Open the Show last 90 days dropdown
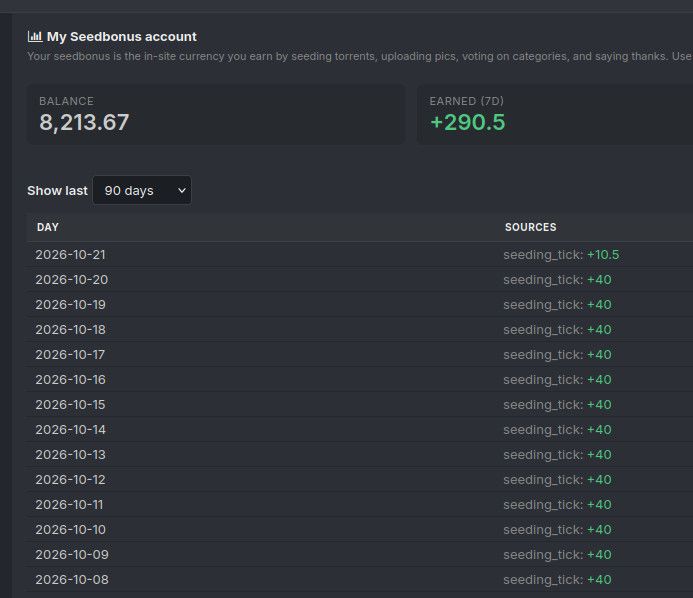The height and width of the screenshot is (598, 693). coord(142,190)
